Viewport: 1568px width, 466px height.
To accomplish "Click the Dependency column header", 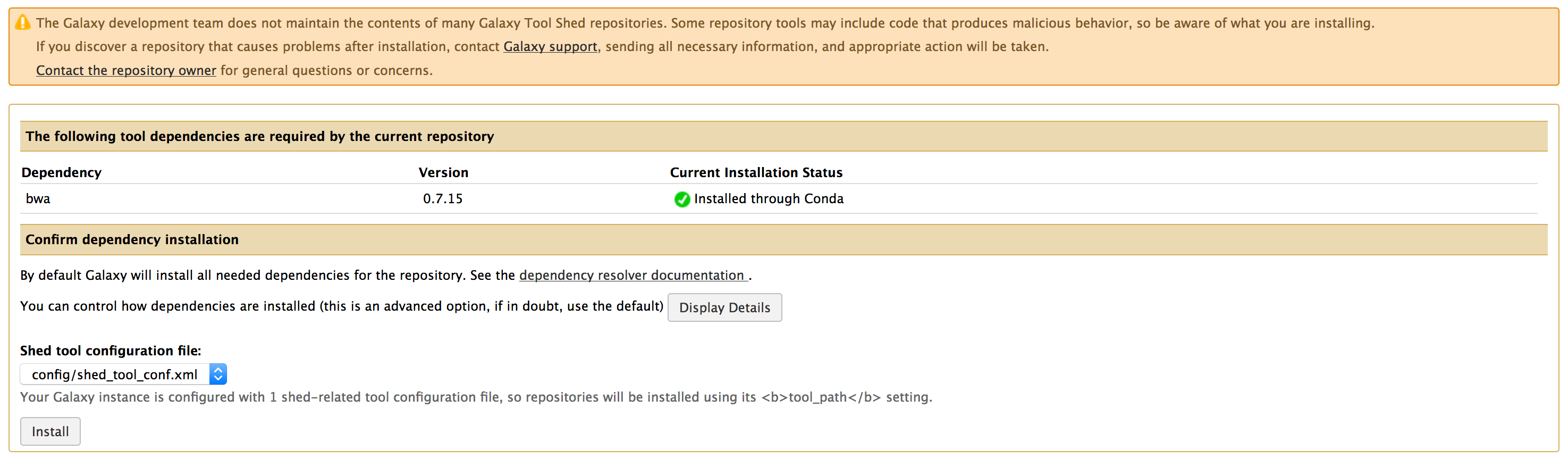I will click(62, 173).
